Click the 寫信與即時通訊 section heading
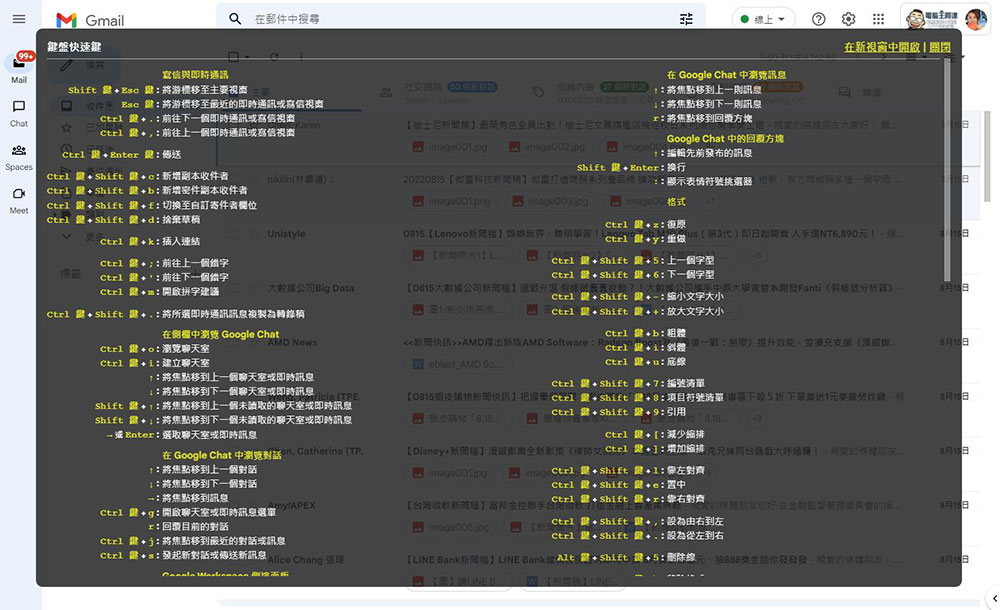This screenshot has height=610, width=1000. coord(195,75)
